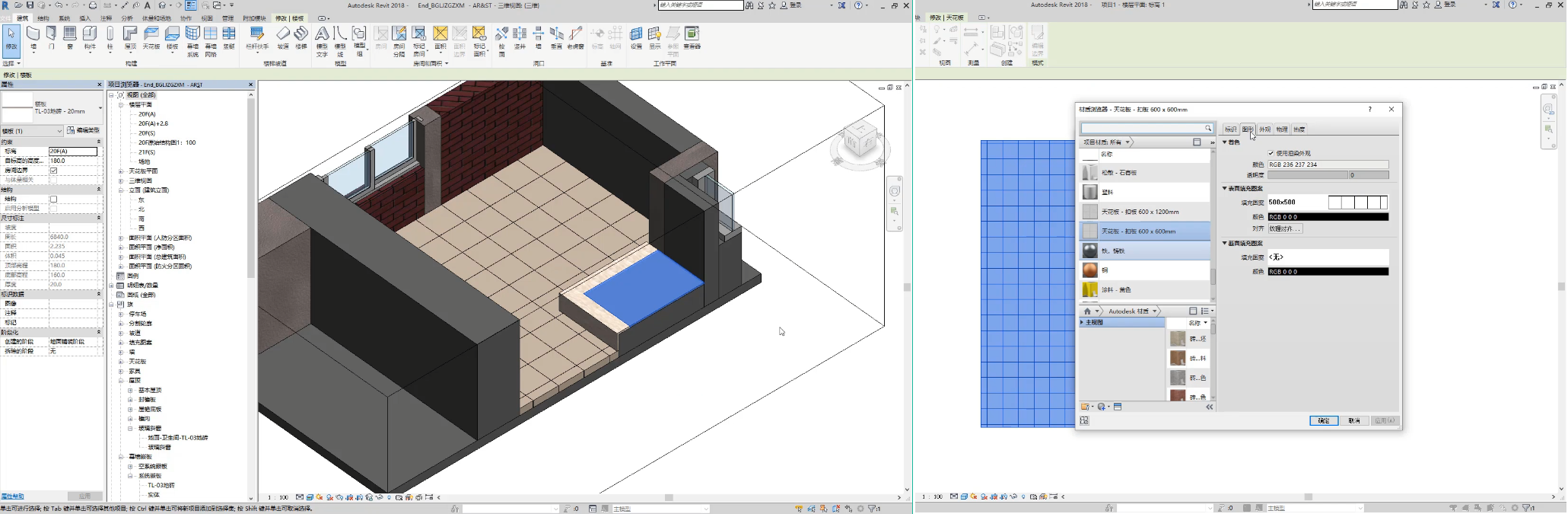The height and width of the screenshot is (514, 1568).
Task: Switch to the 标识 tab in material dialog
Action: pyautogui.click(x=1230, y=129)
